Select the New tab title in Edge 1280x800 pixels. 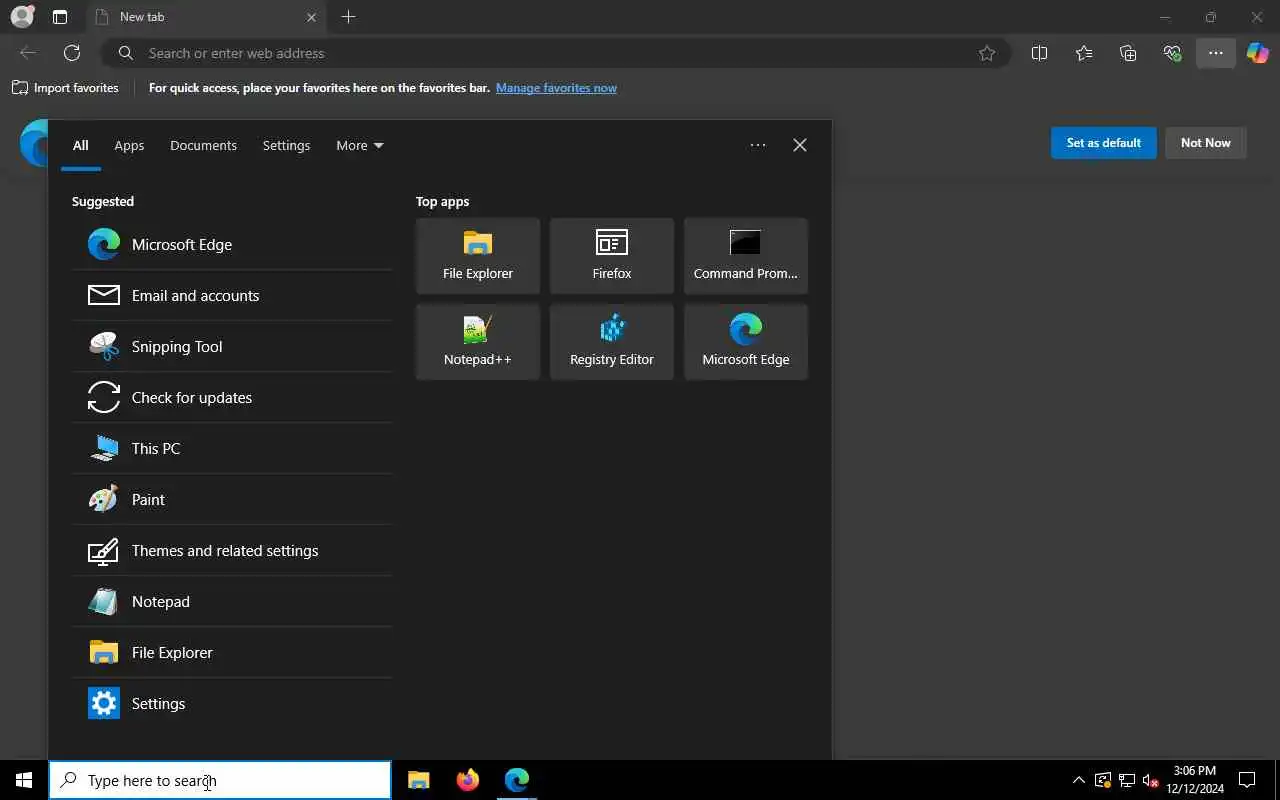[x=143, y=17]
